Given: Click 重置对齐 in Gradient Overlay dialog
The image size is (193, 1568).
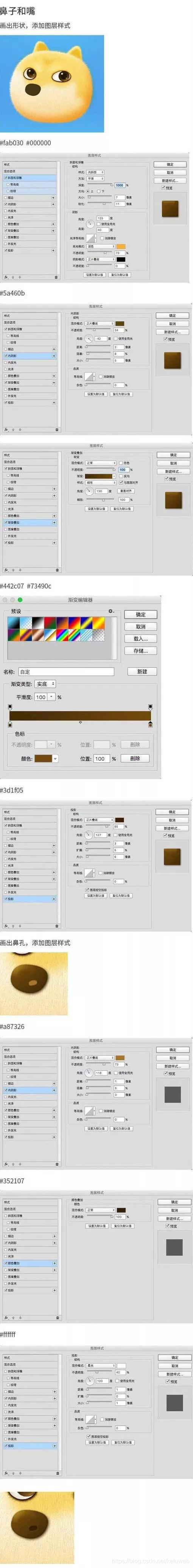Looking at the screenshot, I should (x=126, y=491).
